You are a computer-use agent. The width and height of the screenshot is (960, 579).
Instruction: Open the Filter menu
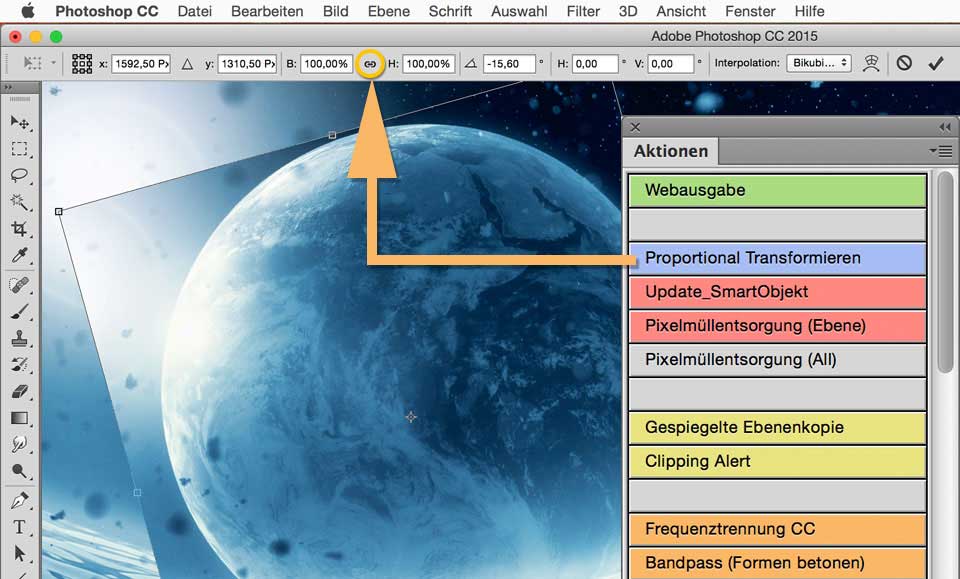pos(583,11)
